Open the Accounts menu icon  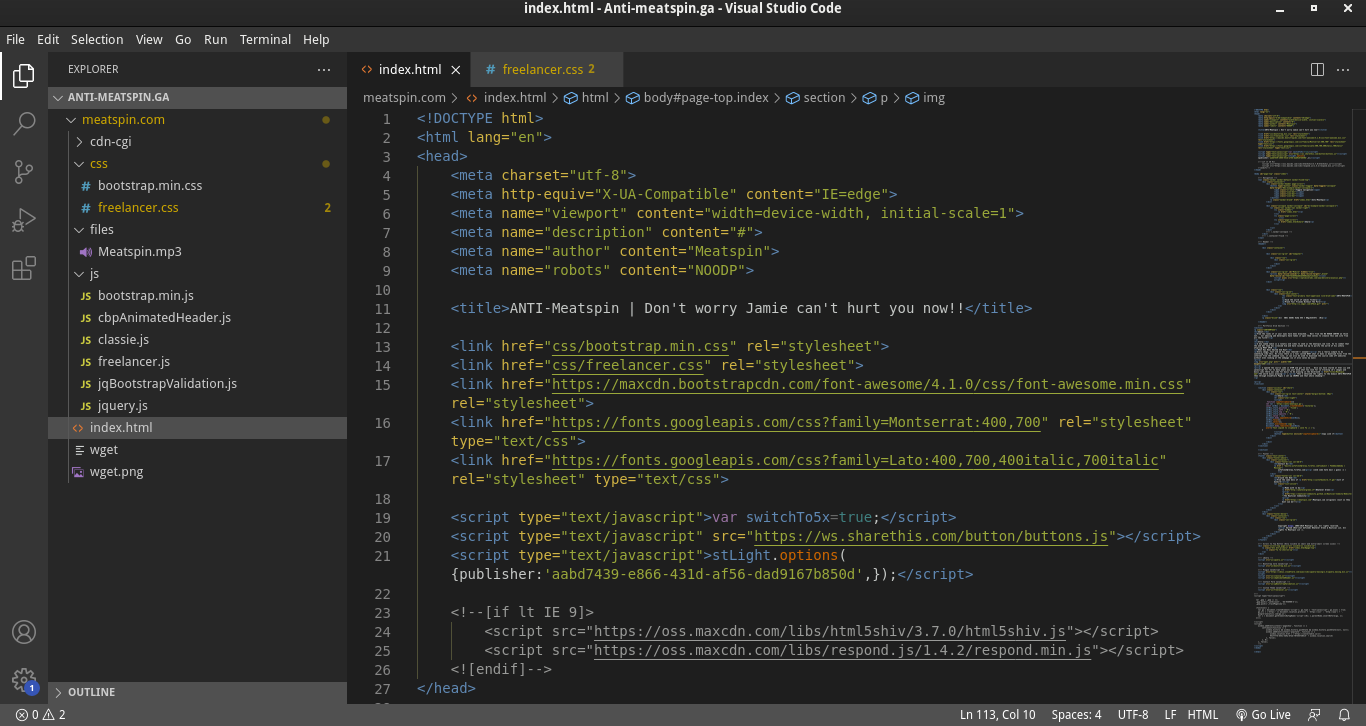tap(24, 632)
